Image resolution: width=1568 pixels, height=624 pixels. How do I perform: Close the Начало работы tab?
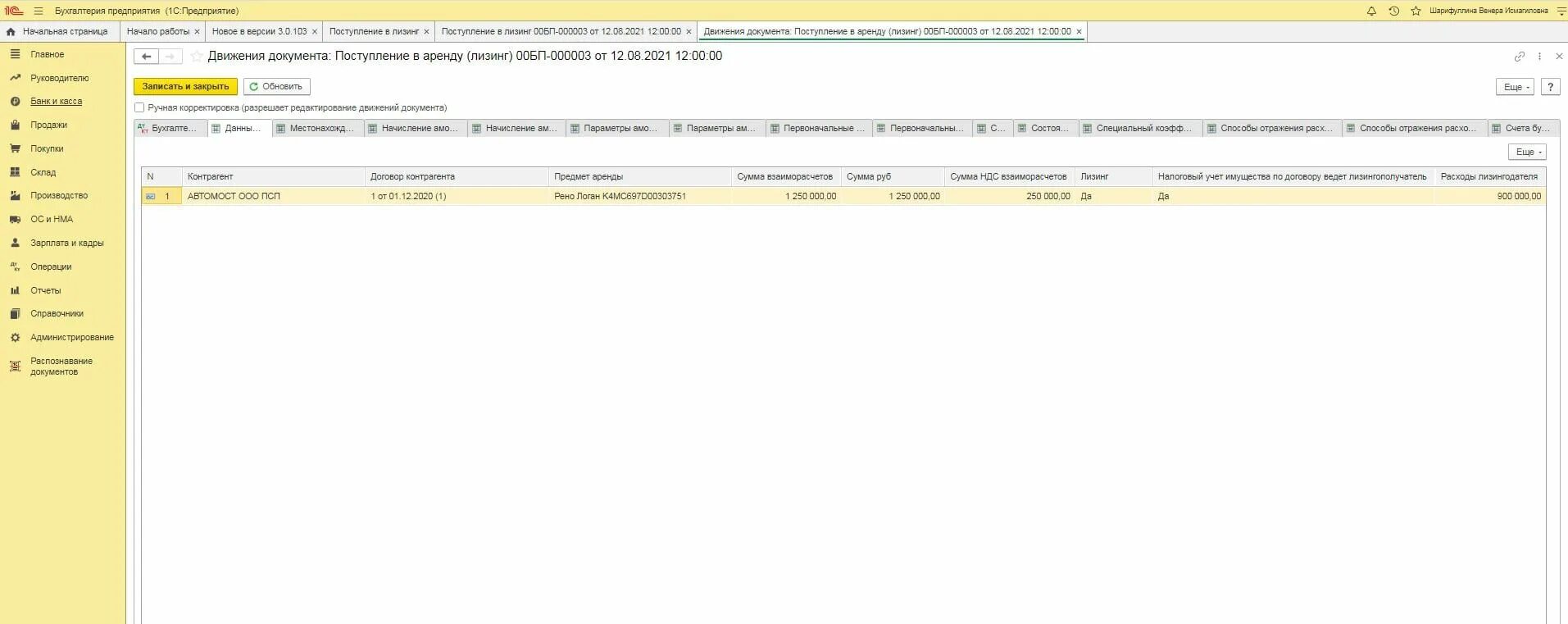(197, 32)
